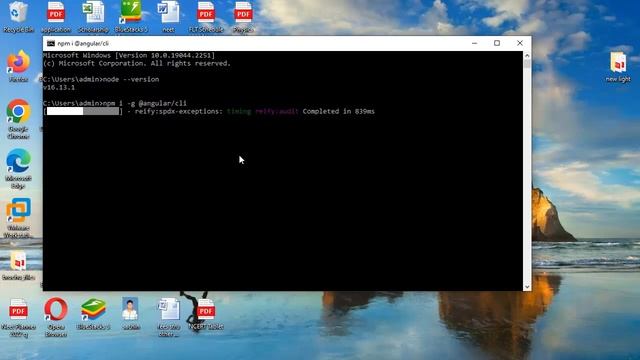Screen dimensions: 640x360
Task: Select the Neet Planner PDF icon
Action: coord(18,317)
